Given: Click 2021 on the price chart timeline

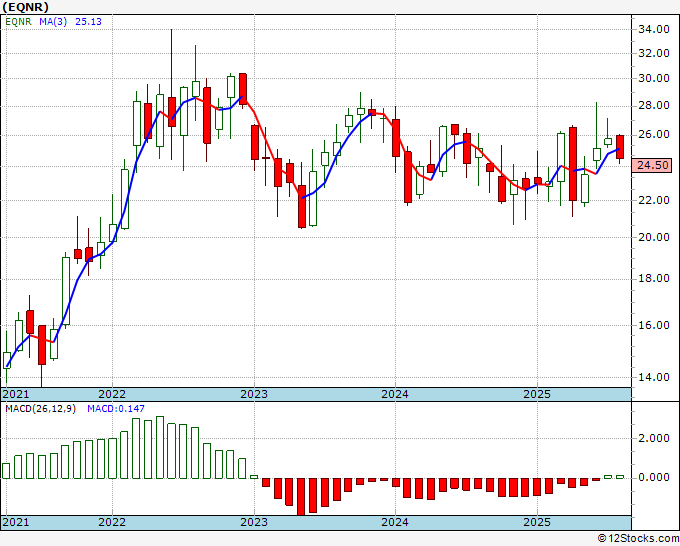Looking at the screenshot, I should click(x=16, y=394).
